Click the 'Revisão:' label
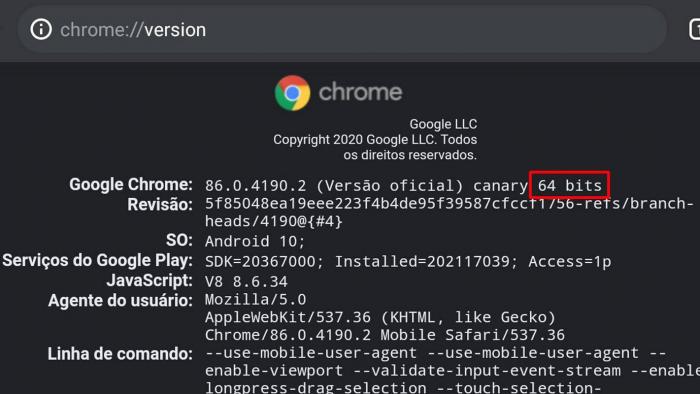The image size is (700, 394). [160, 204]
